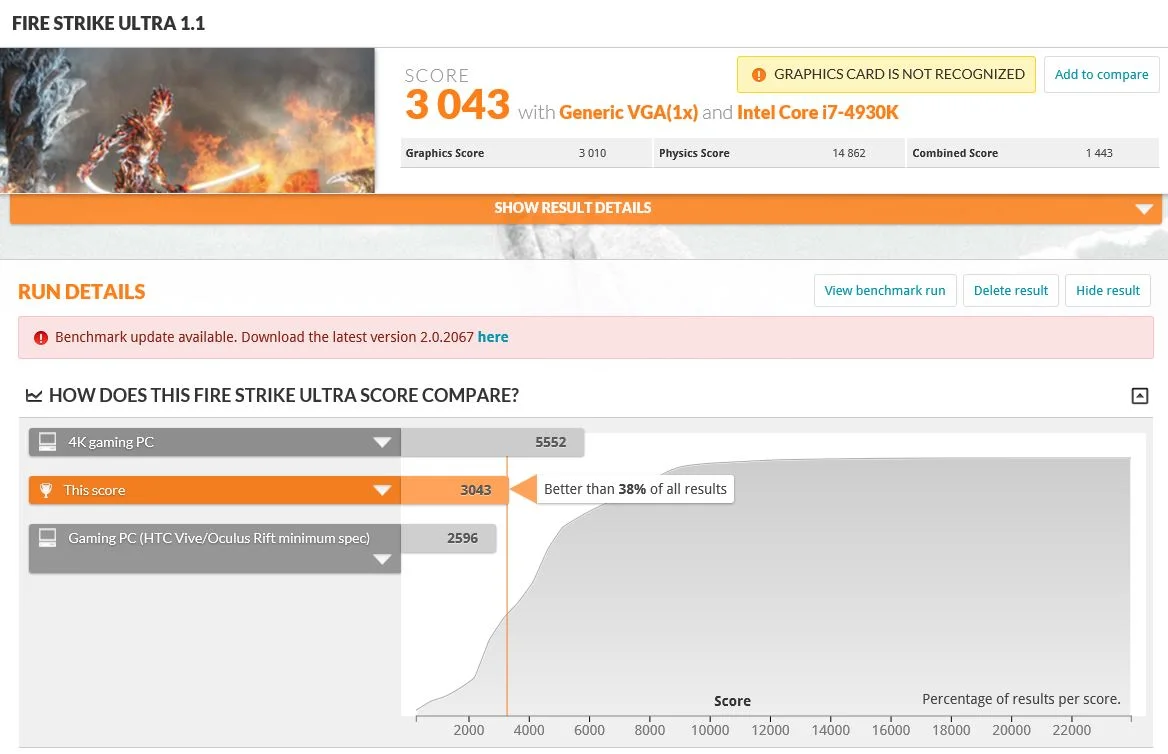Click the red alert icon beside benchmark update
Viewport: 1168px width, 754px height.
41,338
